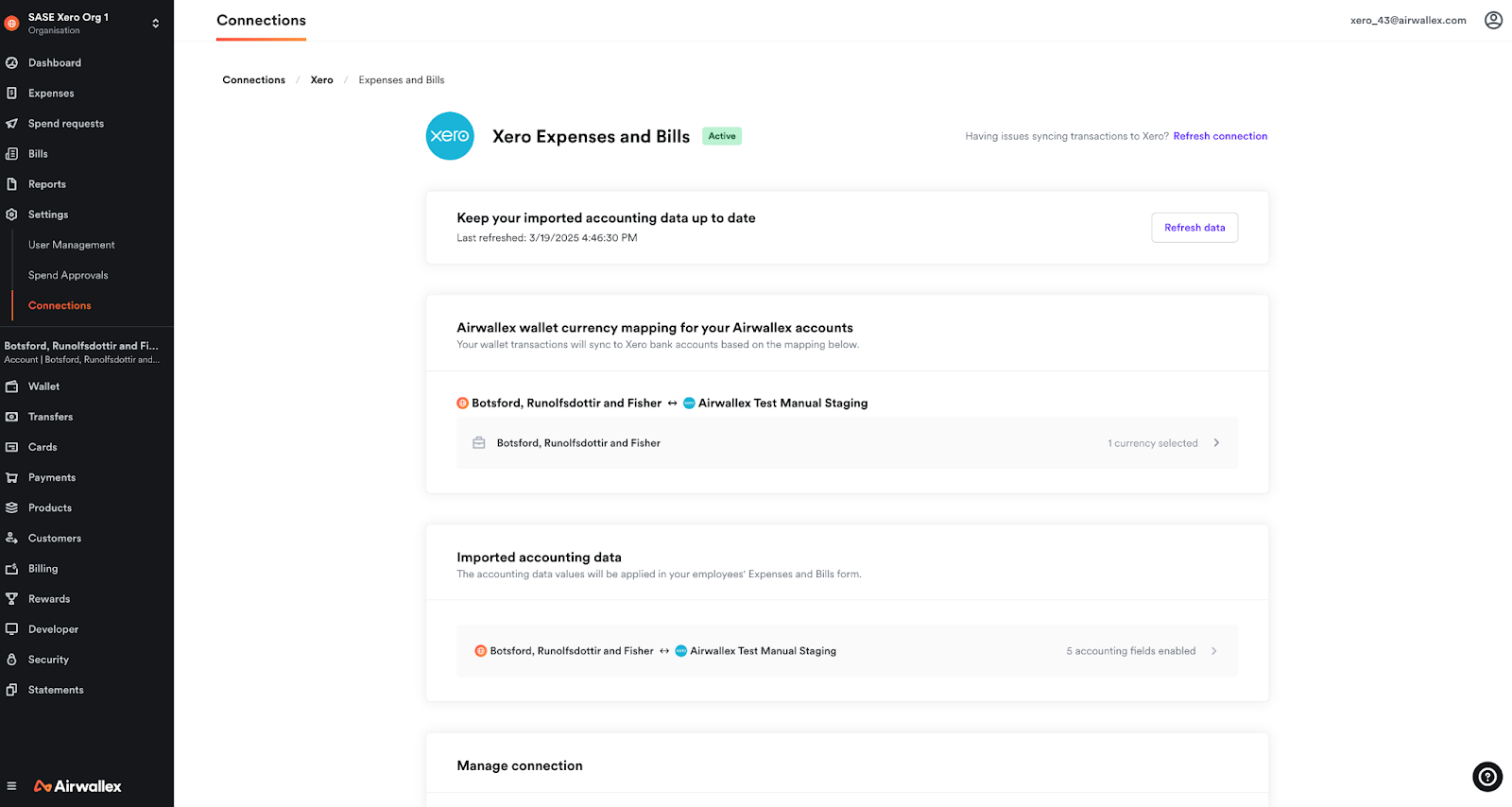Click the Settings gear icon
Screen dimensions: 1512x807
pyautogui.click(x=11, y=215)
